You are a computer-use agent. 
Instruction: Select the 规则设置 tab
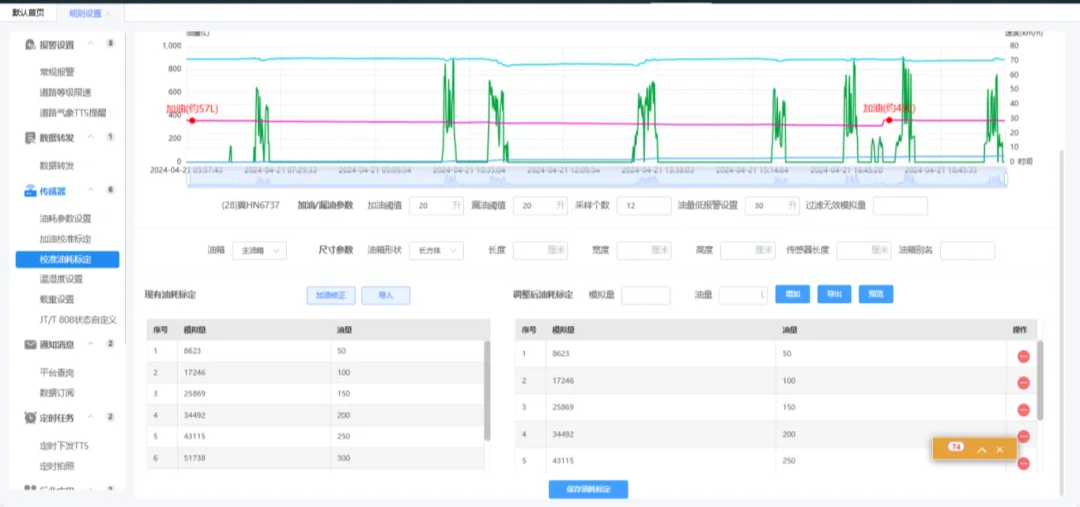click(x=85, y=13)
